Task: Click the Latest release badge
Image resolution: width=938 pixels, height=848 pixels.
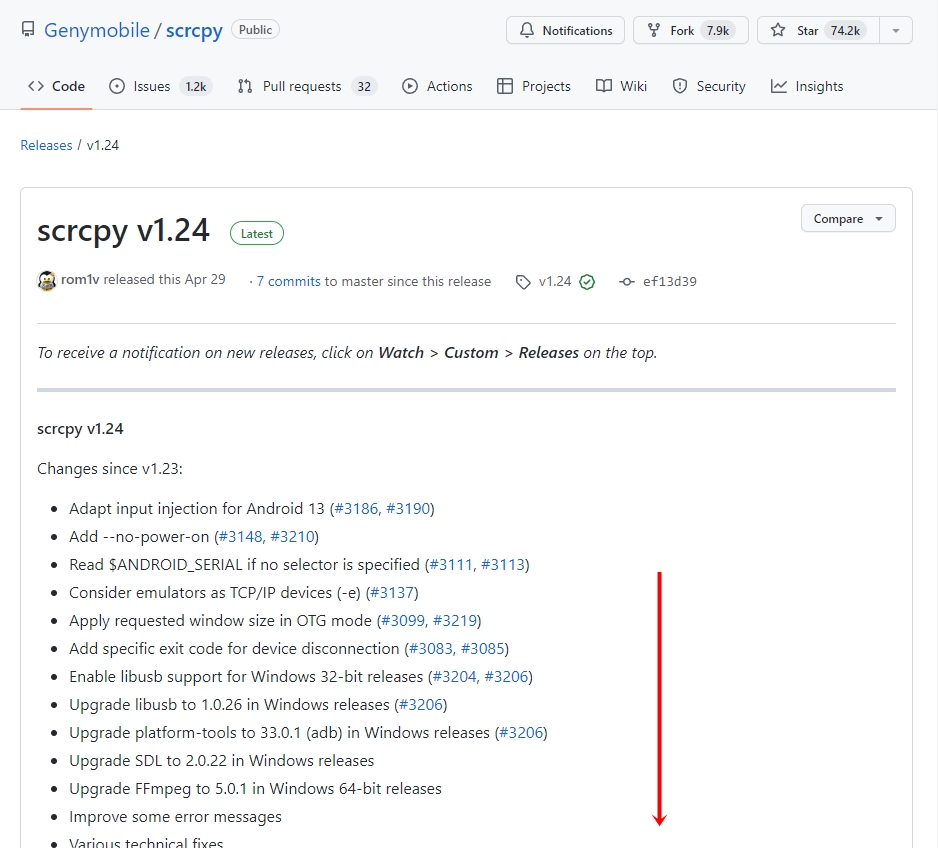Action: click(256, 232)
